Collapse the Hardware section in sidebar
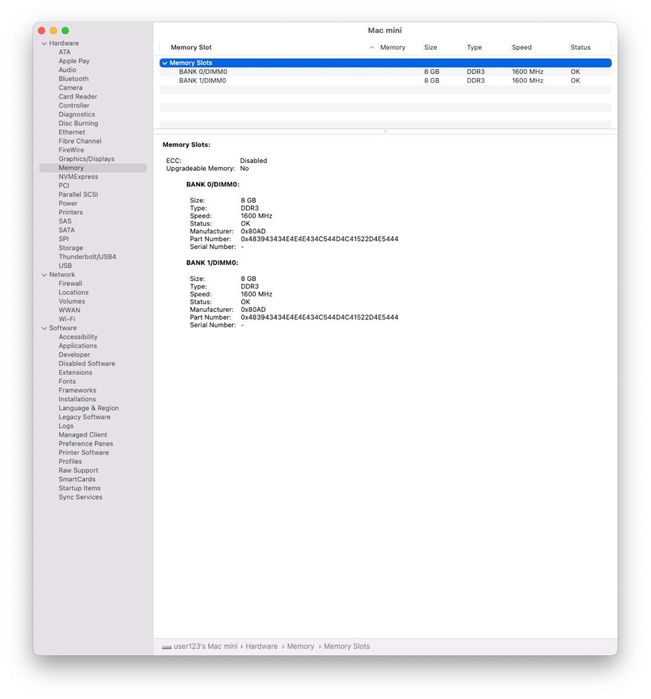 [x=44, y=43]
